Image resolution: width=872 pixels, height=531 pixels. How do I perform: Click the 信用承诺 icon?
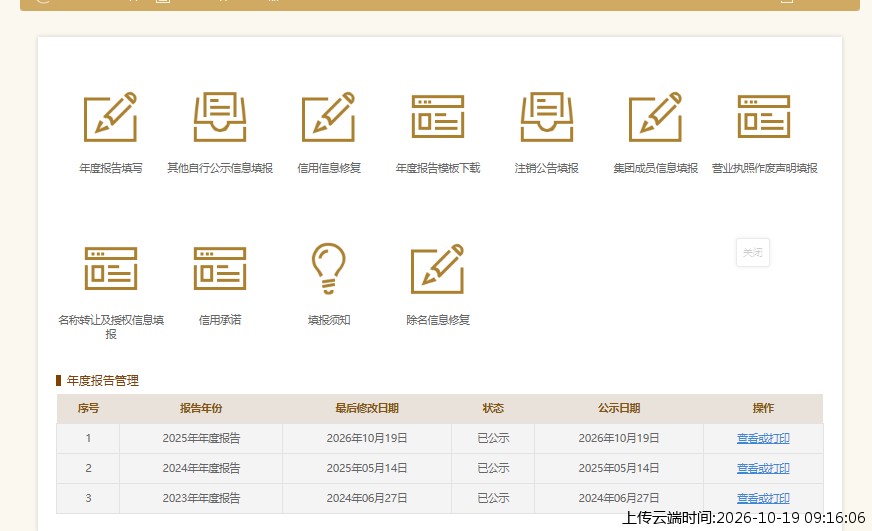click(x=220, y=269)
